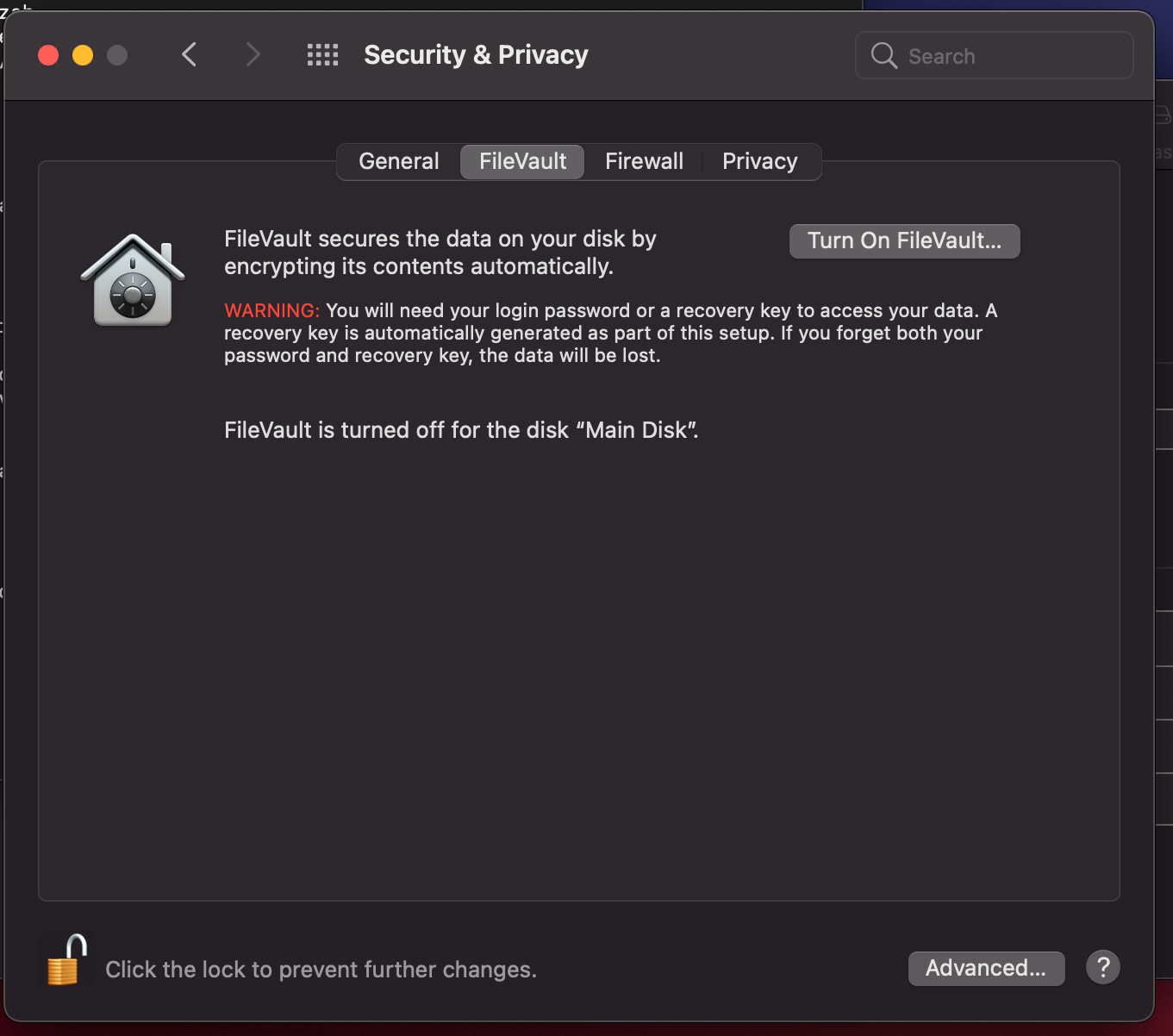
Task: Select the FileVault tab
Action: click(521, 161)
